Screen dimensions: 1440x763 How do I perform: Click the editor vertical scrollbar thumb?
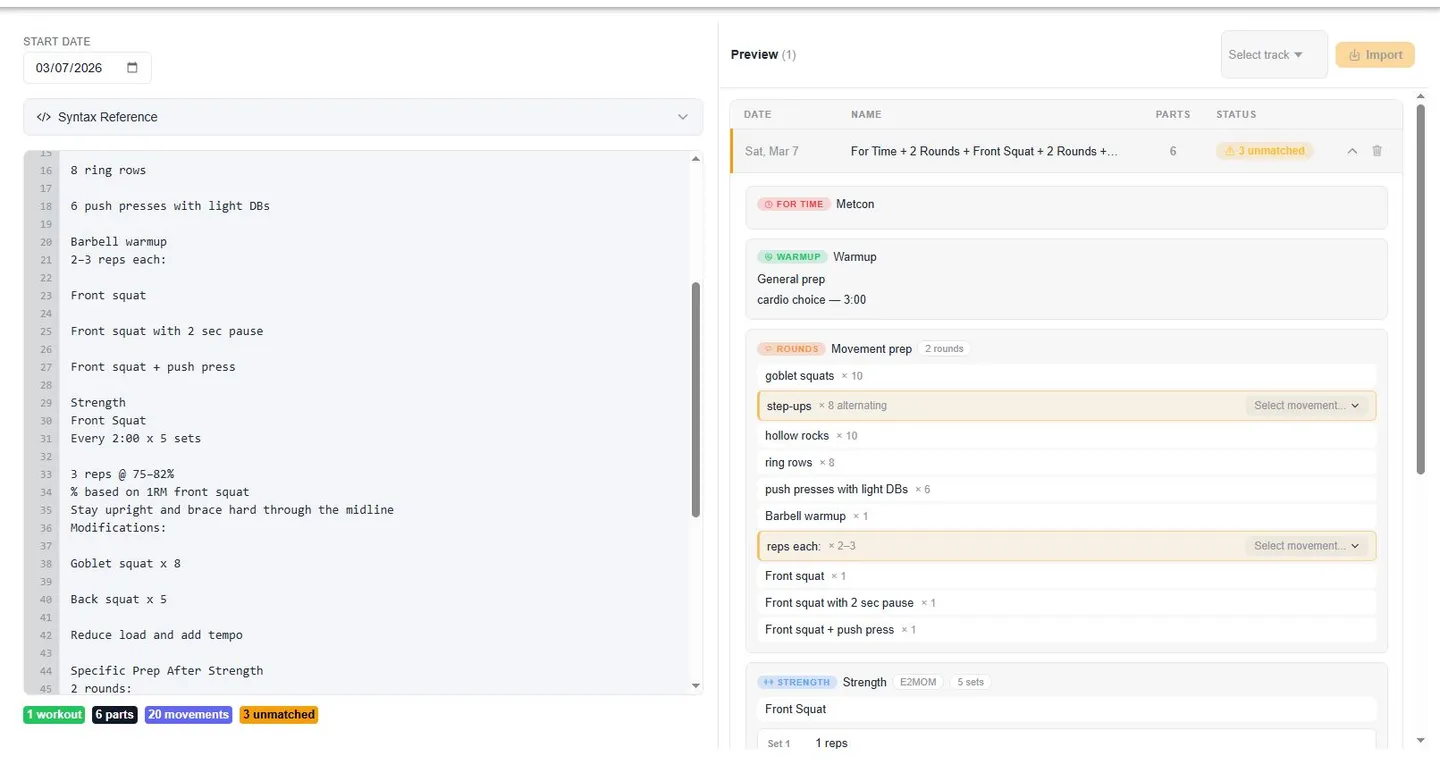tap(696, 399)
